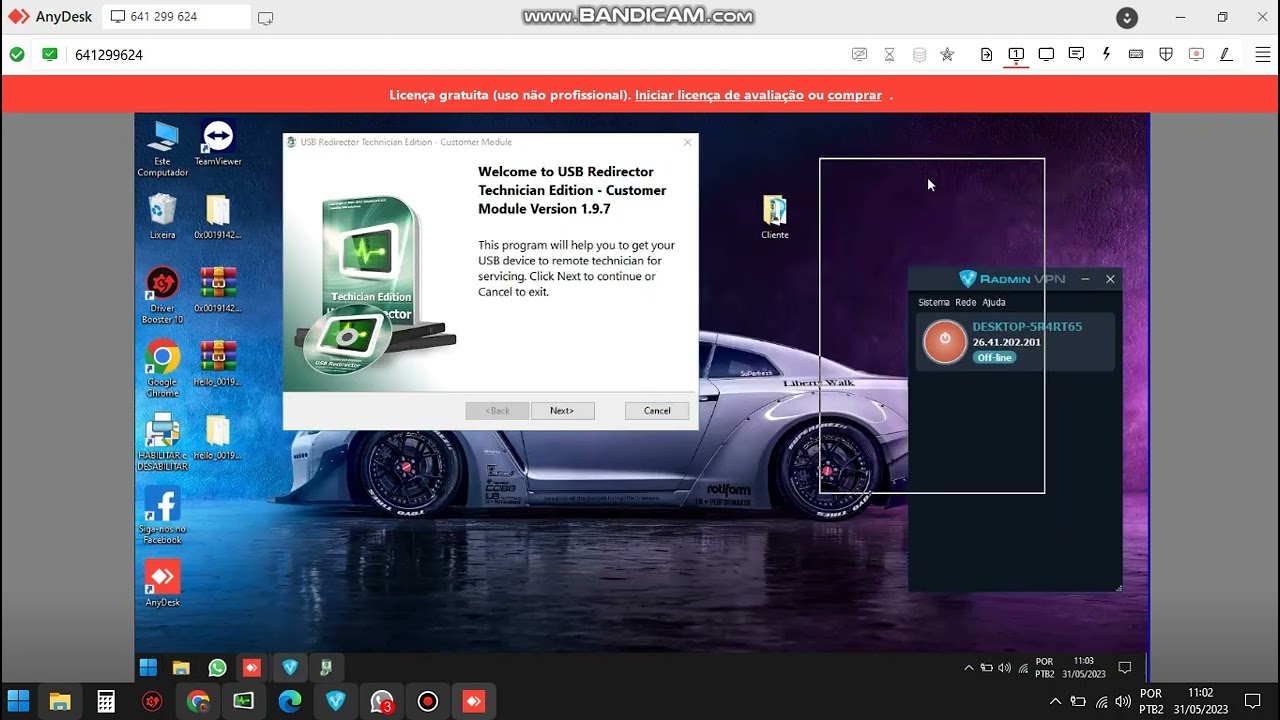Select Este Computador desktop icon
The width and height of the screenshot is (1280, 720).
point(162,149)
